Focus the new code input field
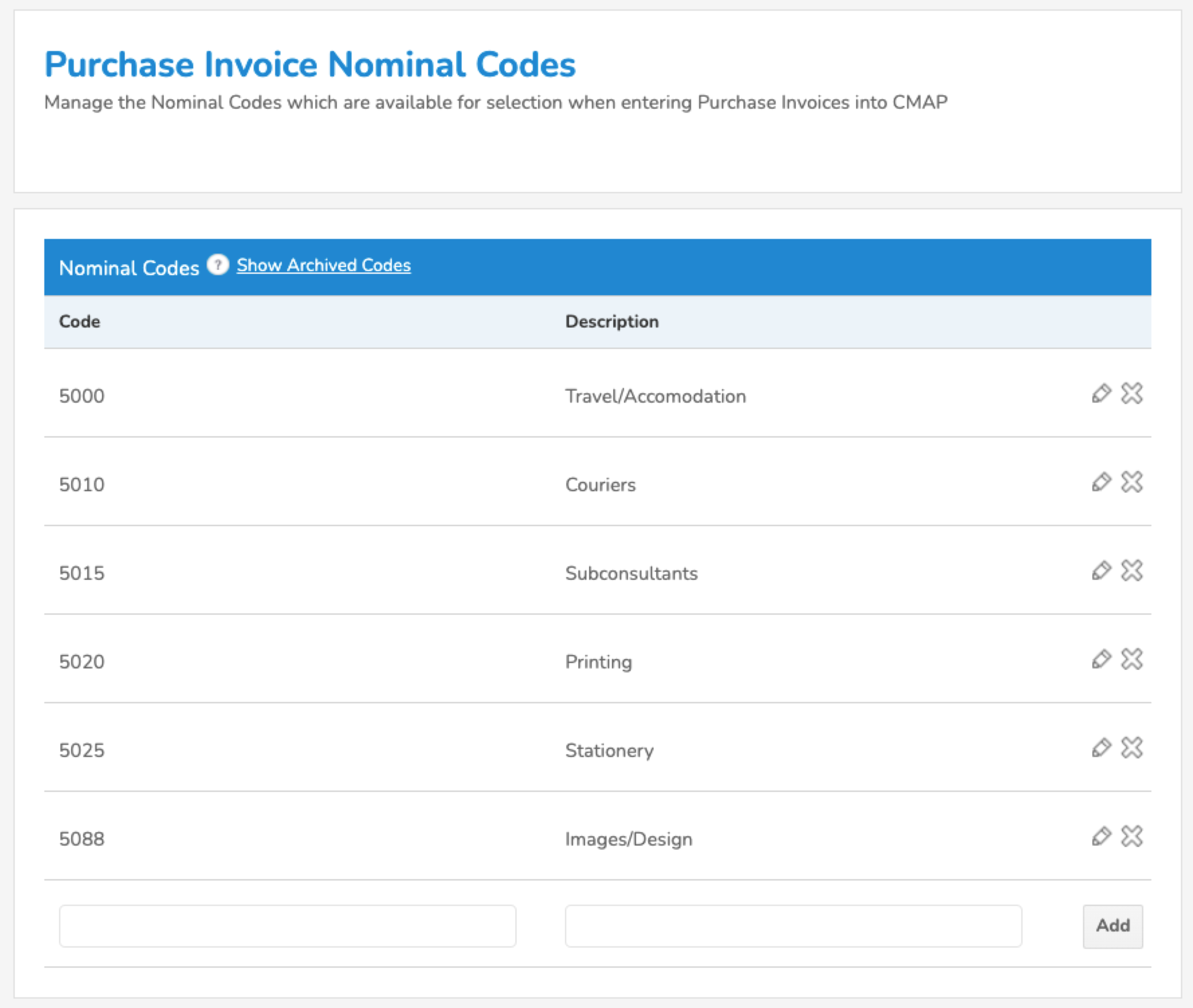 (287, 926)
